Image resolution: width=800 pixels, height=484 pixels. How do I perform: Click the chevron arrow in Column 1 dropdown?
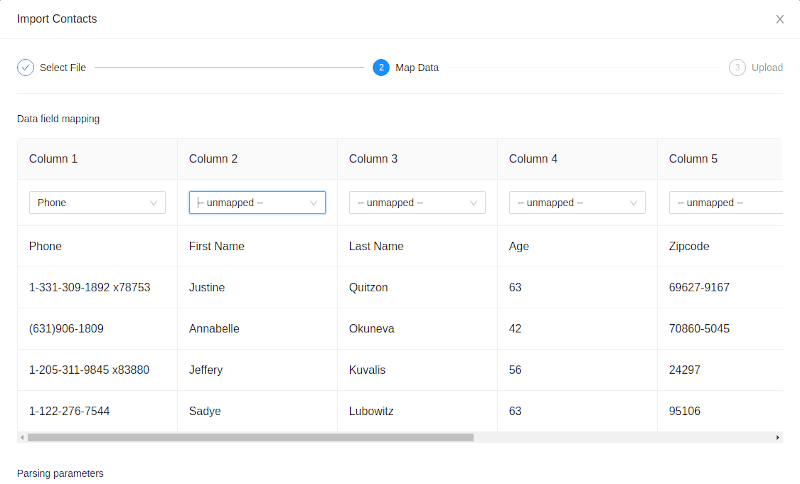154,203
